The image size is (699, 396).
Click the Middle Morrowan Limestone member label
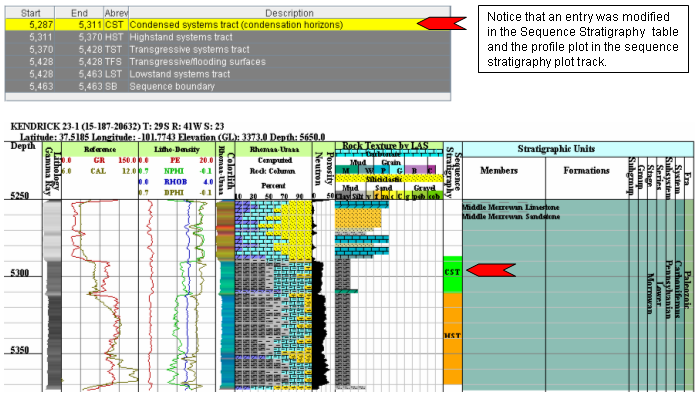510,207
